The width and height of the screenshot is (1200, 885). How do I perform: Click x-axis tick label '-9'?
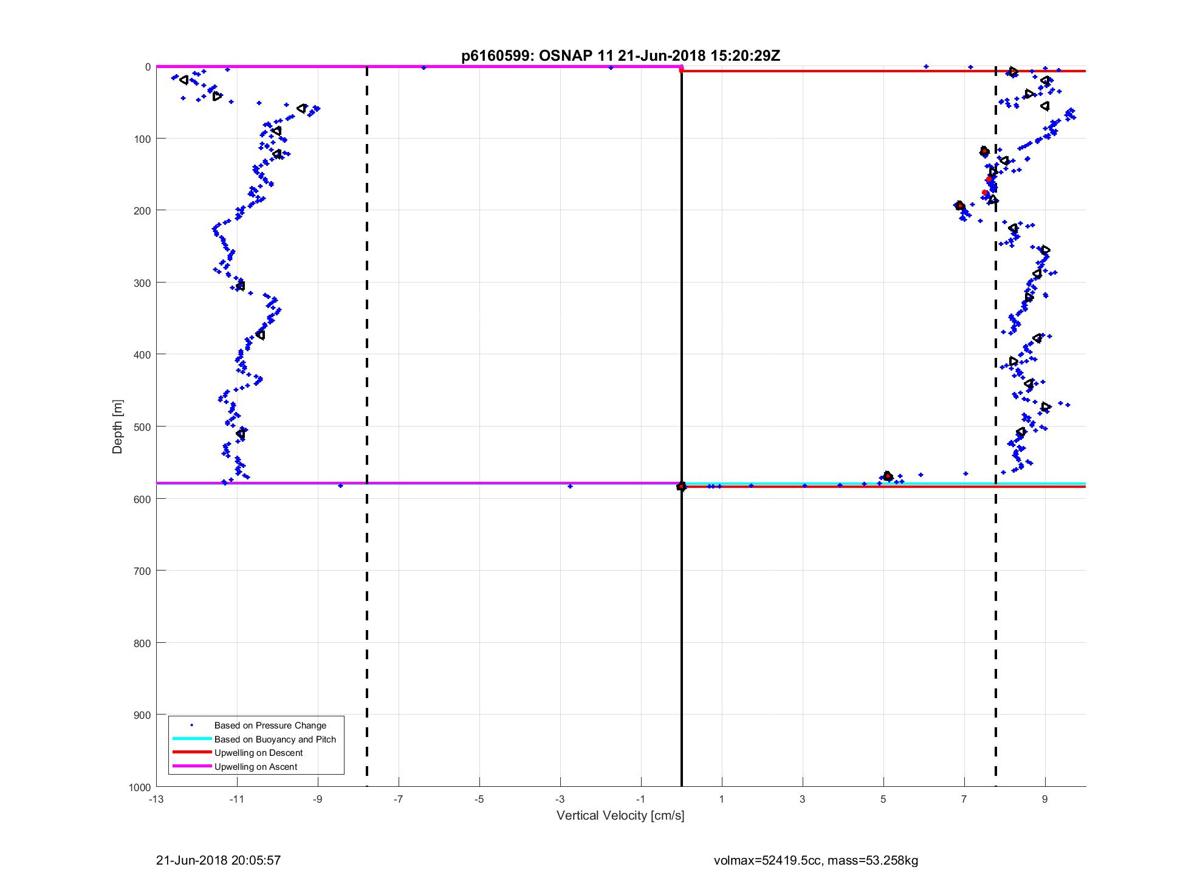click(318, 799)
